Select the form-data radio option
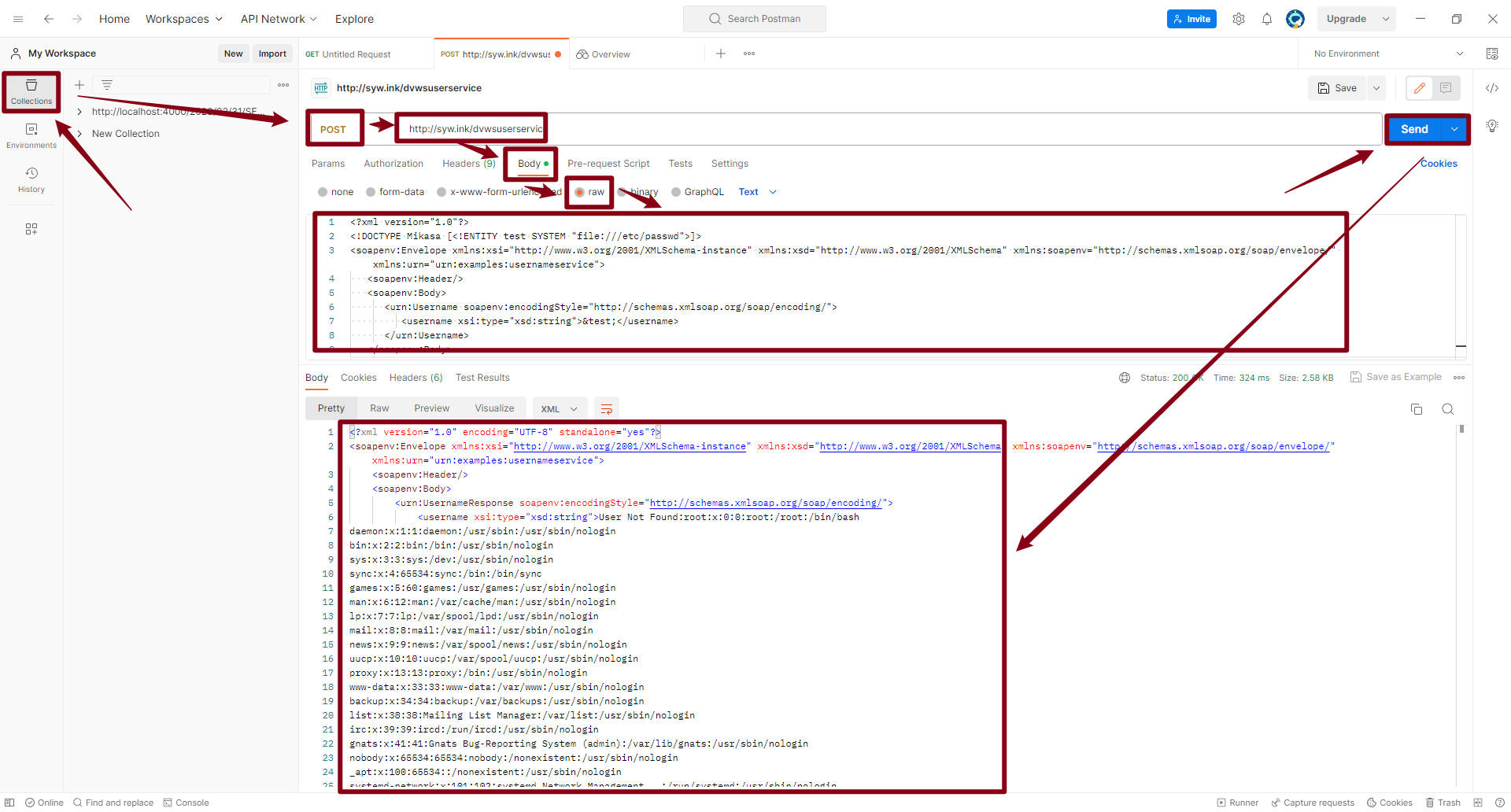This screenshot has width=1511, height=812. point(371,192)
